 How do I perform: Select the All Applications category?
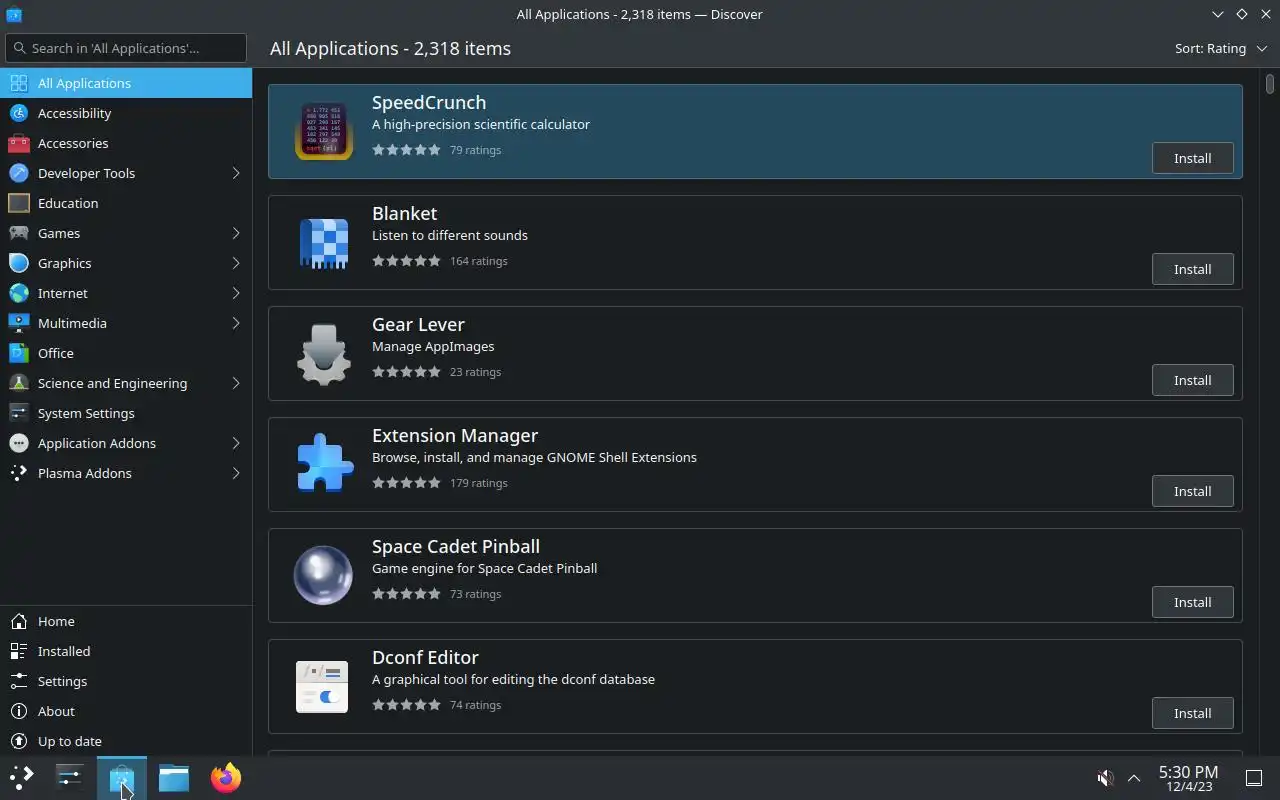pos(126,83)
